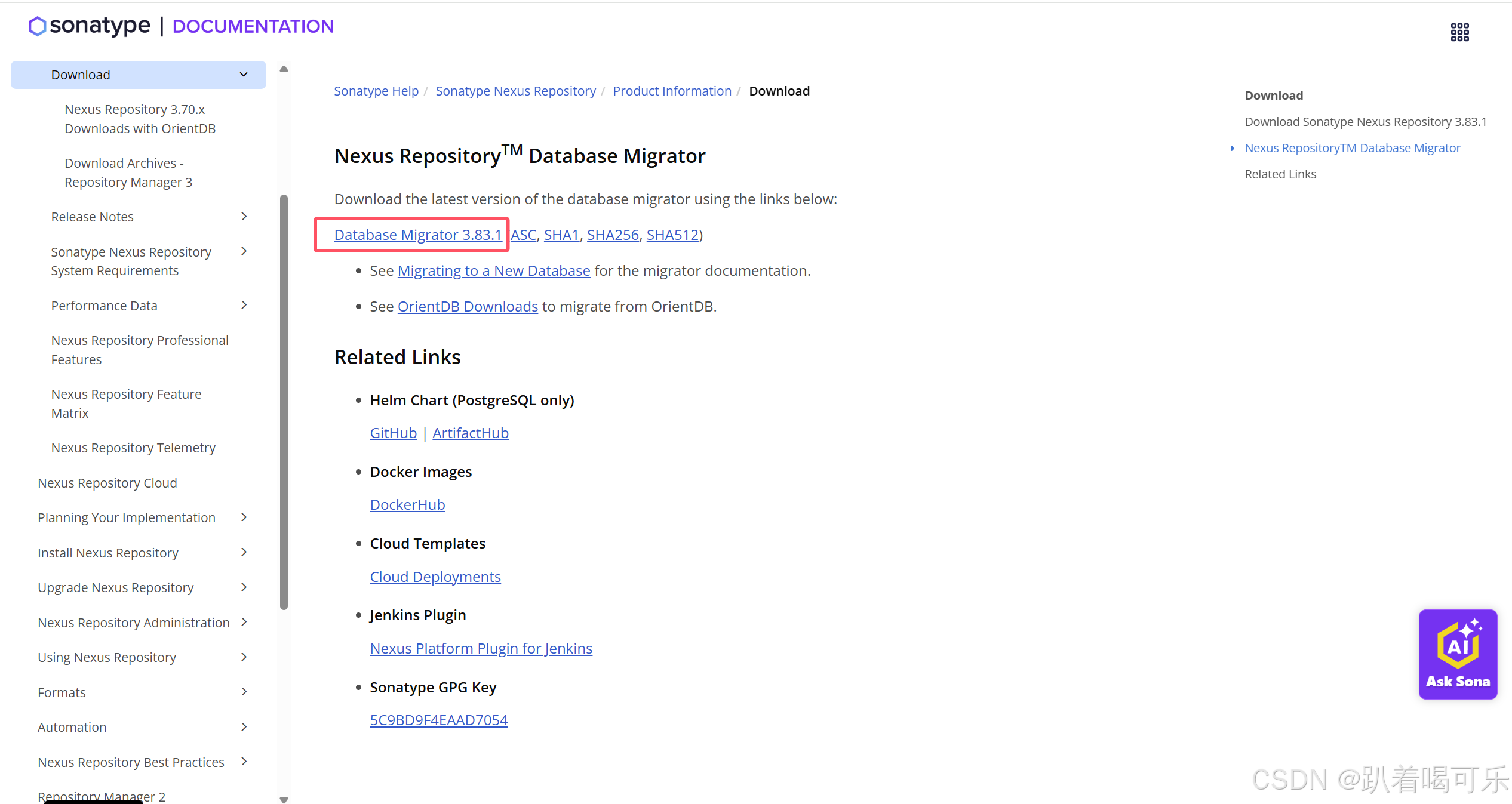Viewport: 1512px width, 804px height.
Task: Expand Nexus Repository Best Practices chevron
Action: click(244, 762)
